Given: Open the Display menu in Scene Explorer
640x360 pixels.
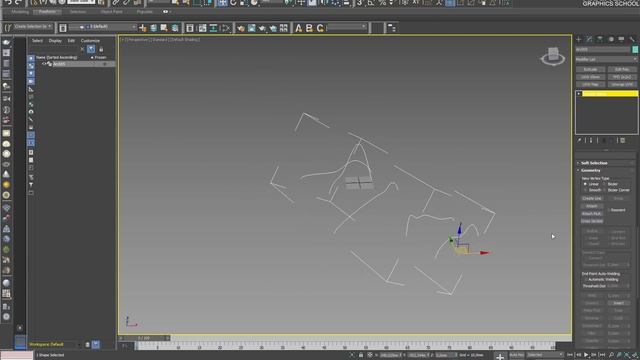Looking at the screenshot, I should coord(55,41).
